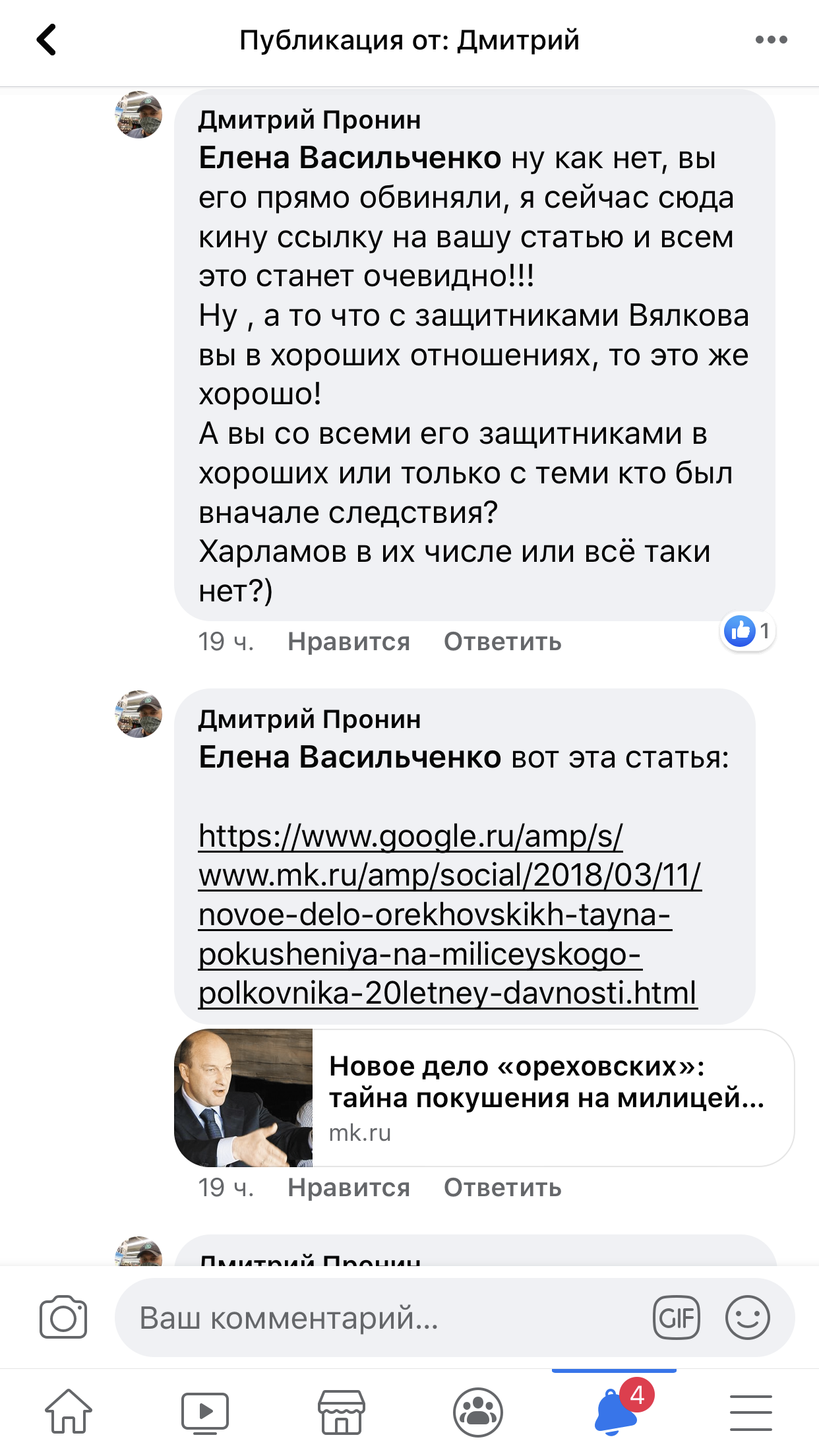The height and width of the screenshot is (1456, 819).
Task: View the thumbs-up reaction count
Action: (748, 631)
